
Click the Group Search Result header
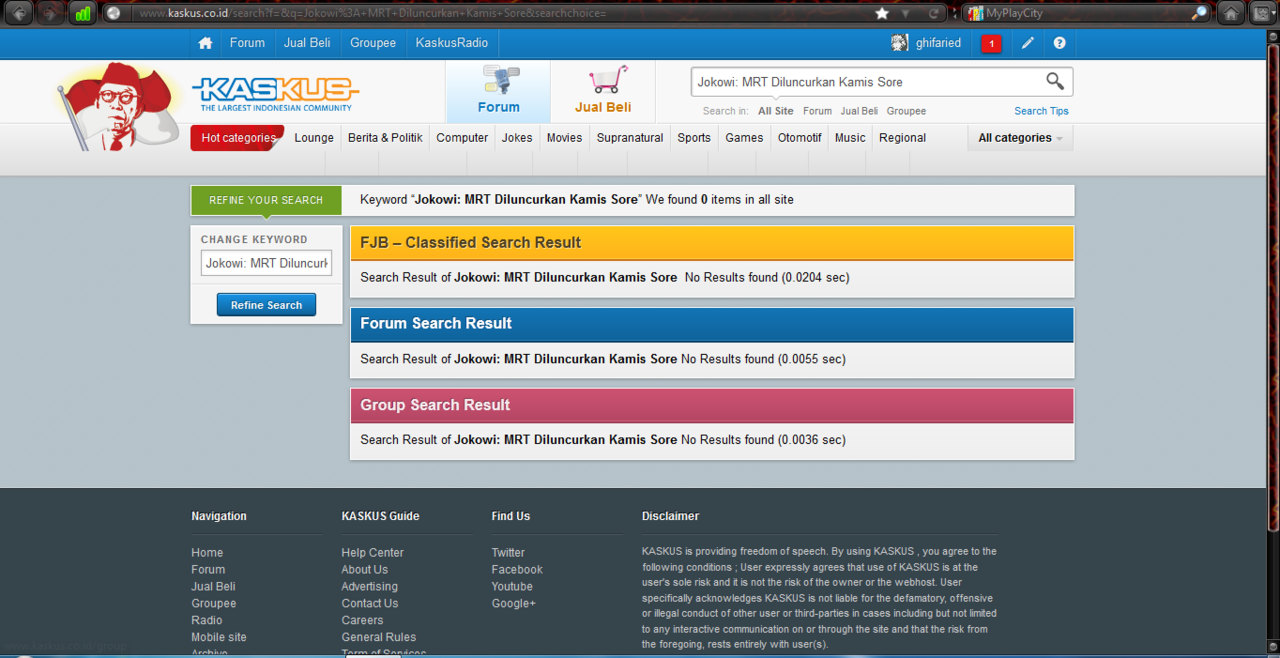[x=712, y=405]
